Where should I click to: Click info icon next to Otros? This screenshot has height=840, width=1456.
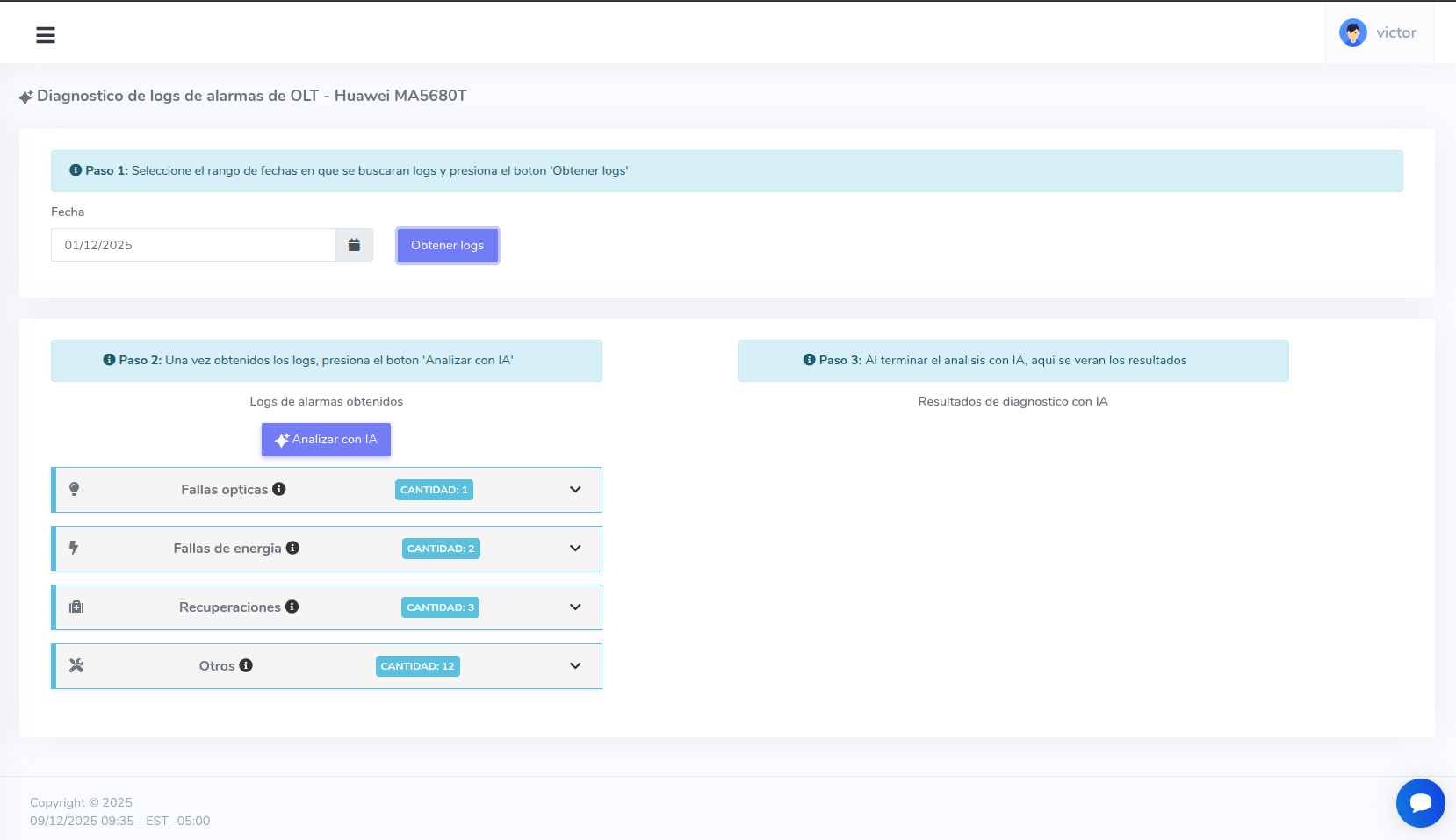[246, 665]
